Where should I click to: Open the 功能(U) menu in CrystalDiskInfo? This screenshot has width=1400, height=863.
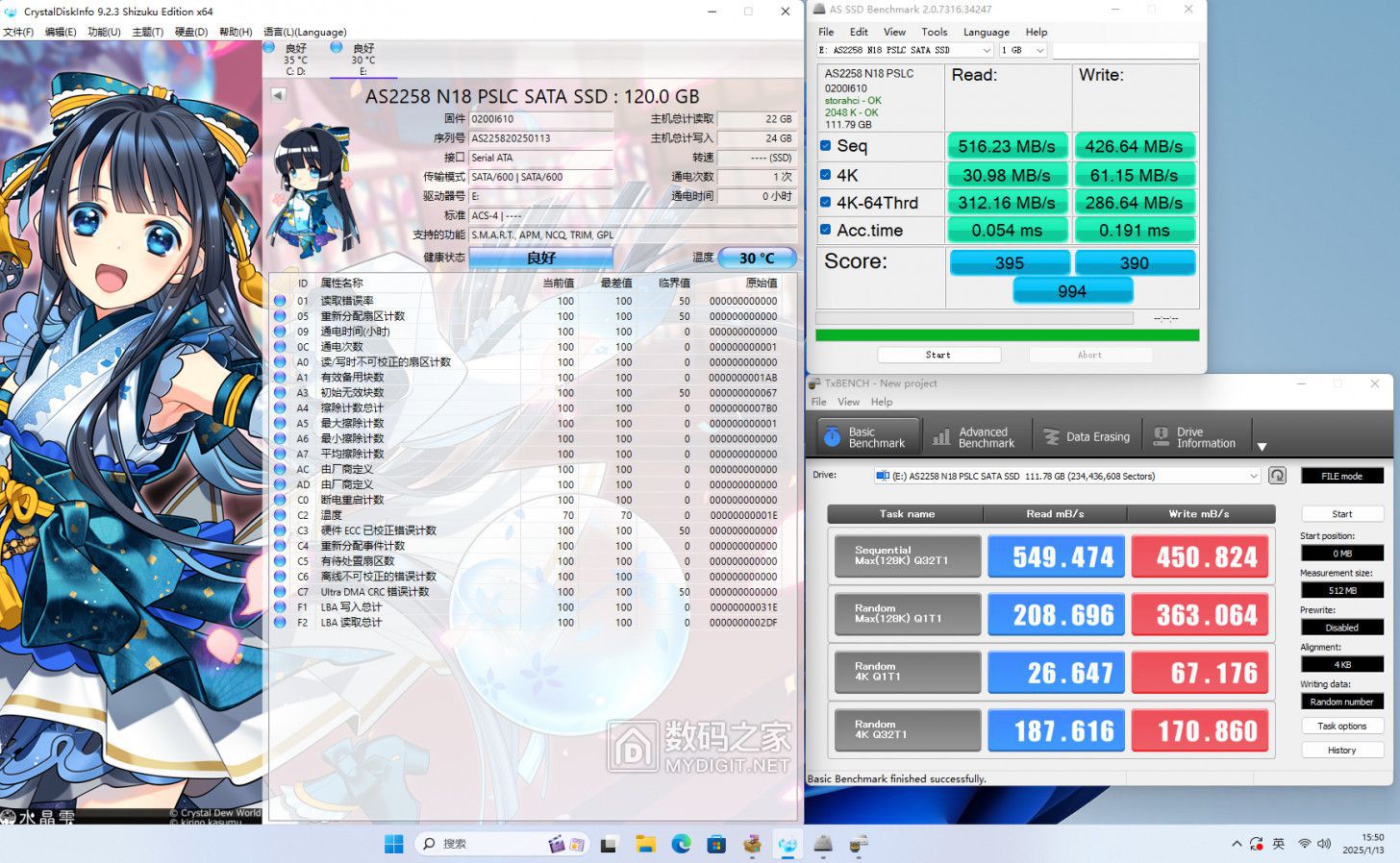coord(104,32)
